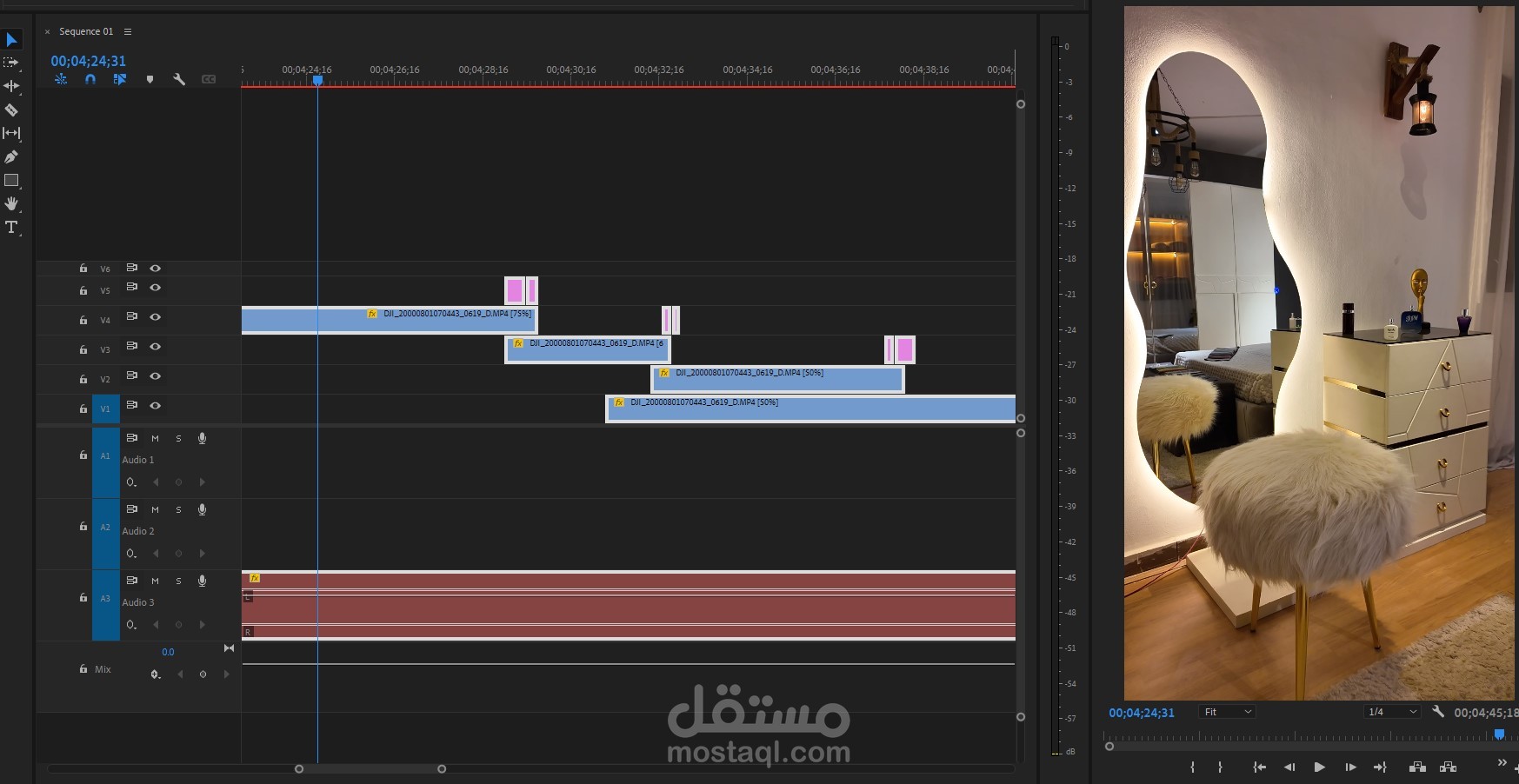Jump to Out point

[1380, 767]
